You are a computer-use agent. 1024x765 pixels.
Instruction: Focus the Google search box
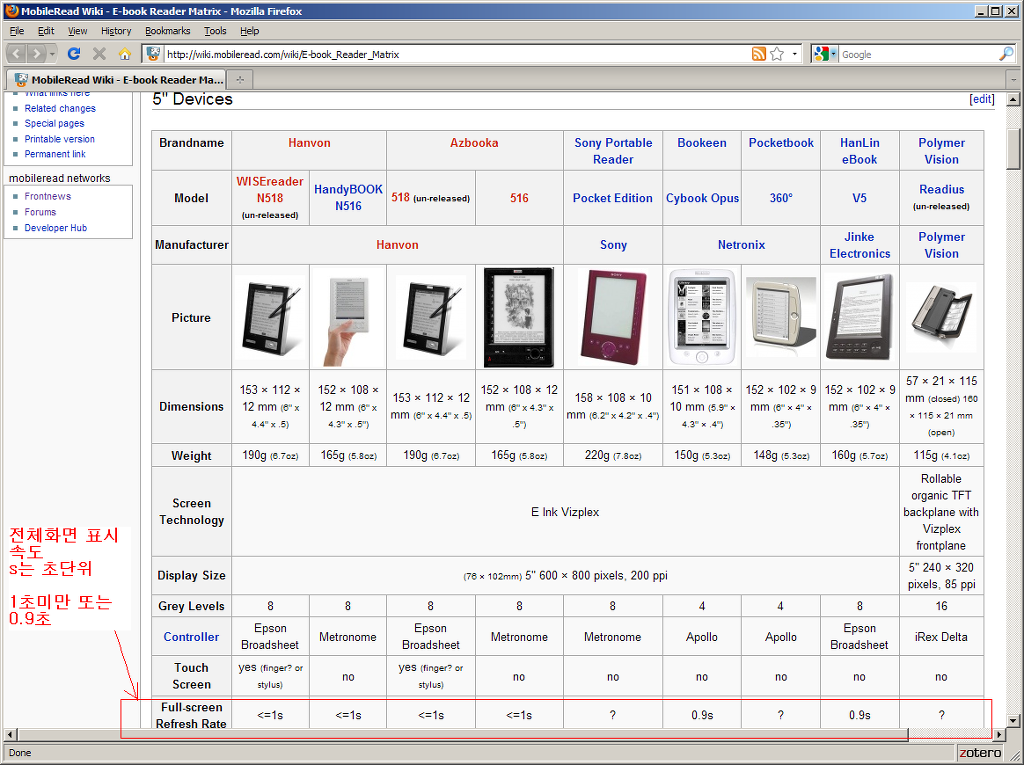(919, 54)
